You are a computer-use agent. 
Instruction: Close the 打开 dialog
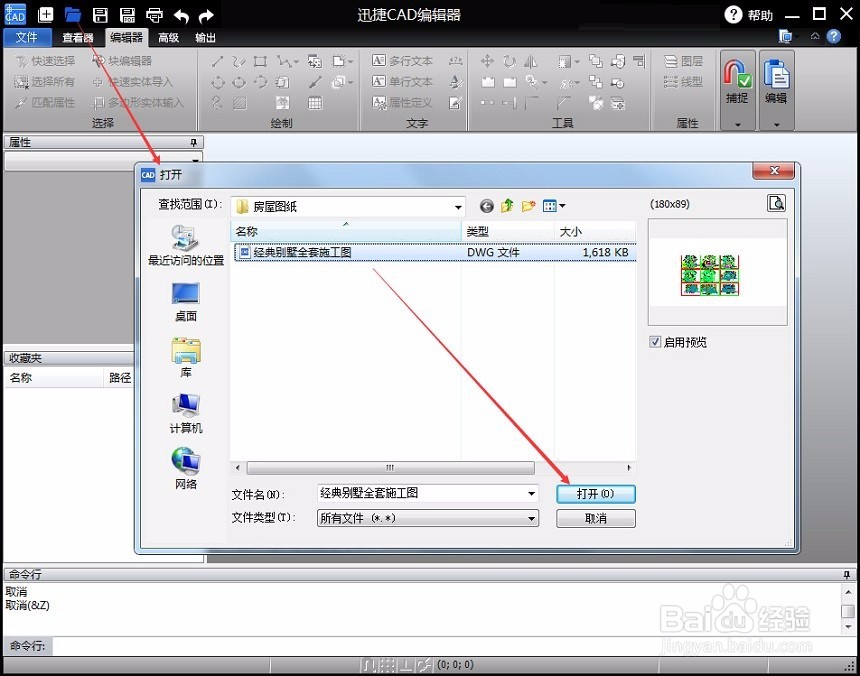coord(773,171)
